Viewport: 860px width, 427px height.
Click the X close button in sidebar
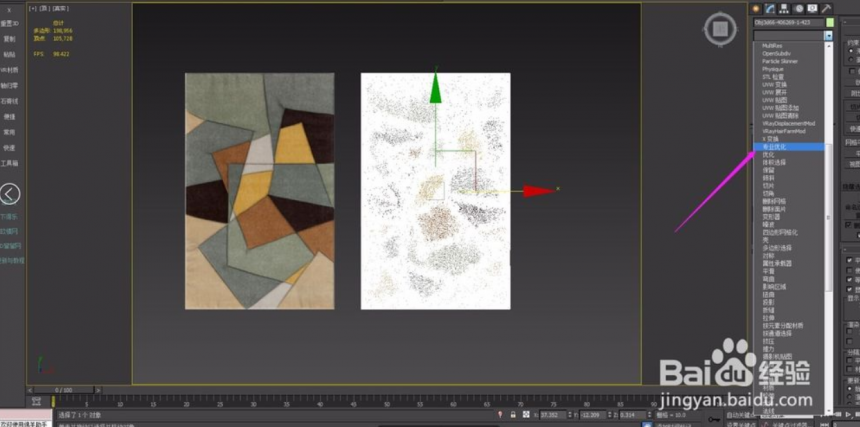tap(9, 10)
